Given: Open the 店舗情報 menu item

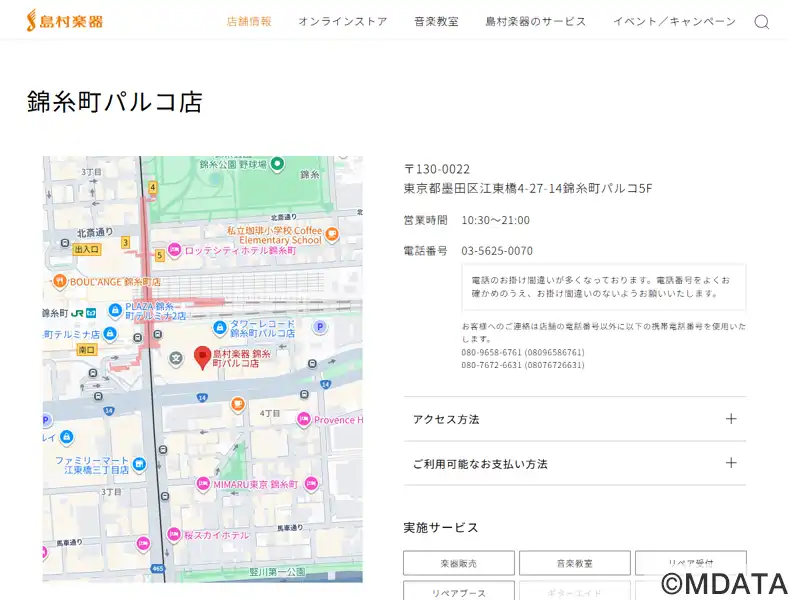Looking at the screenshot, I should point(249,21).
